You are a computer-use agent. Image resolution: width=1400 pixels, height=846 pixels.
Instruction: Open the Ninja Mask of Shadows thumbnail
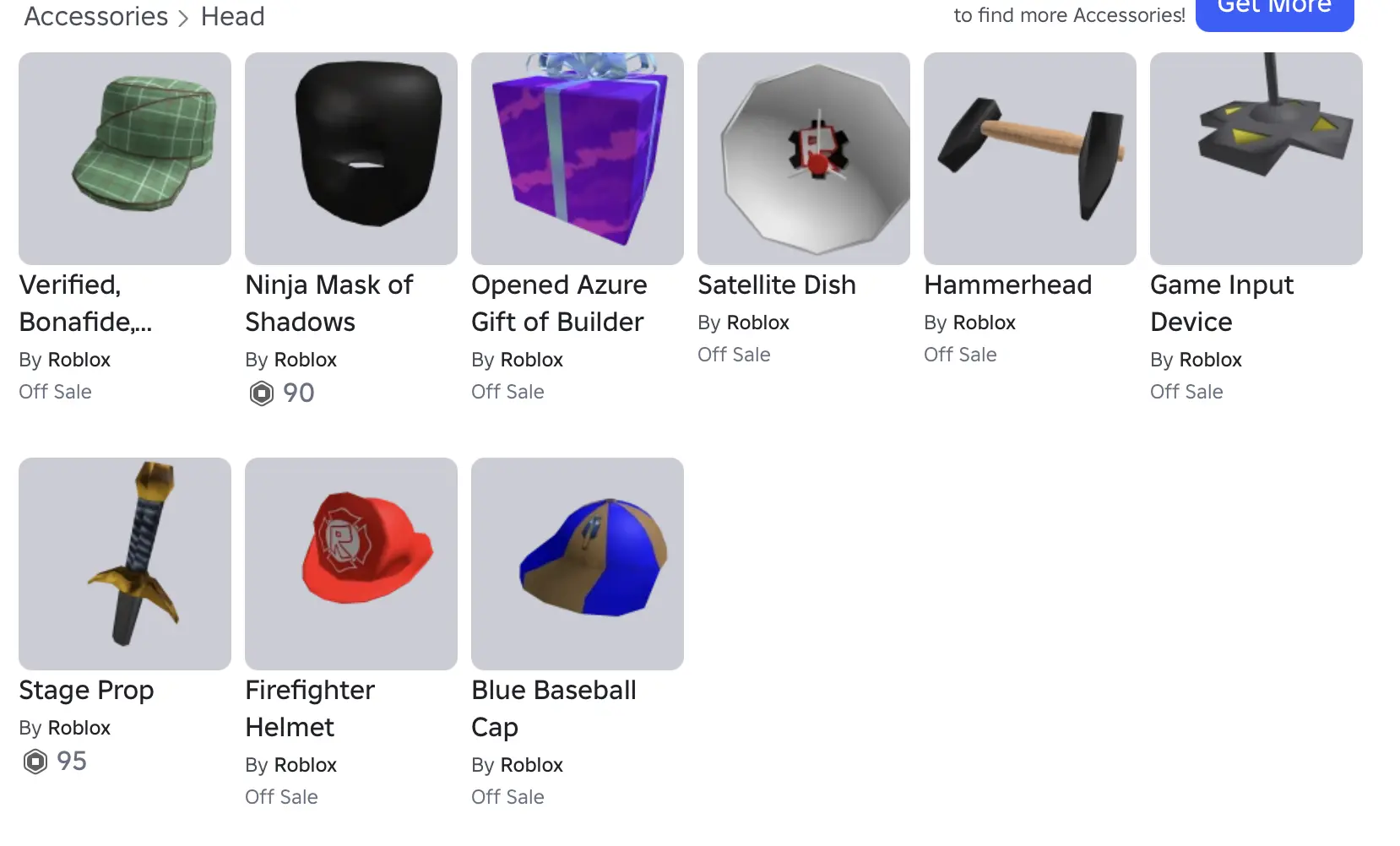point(351,159)
